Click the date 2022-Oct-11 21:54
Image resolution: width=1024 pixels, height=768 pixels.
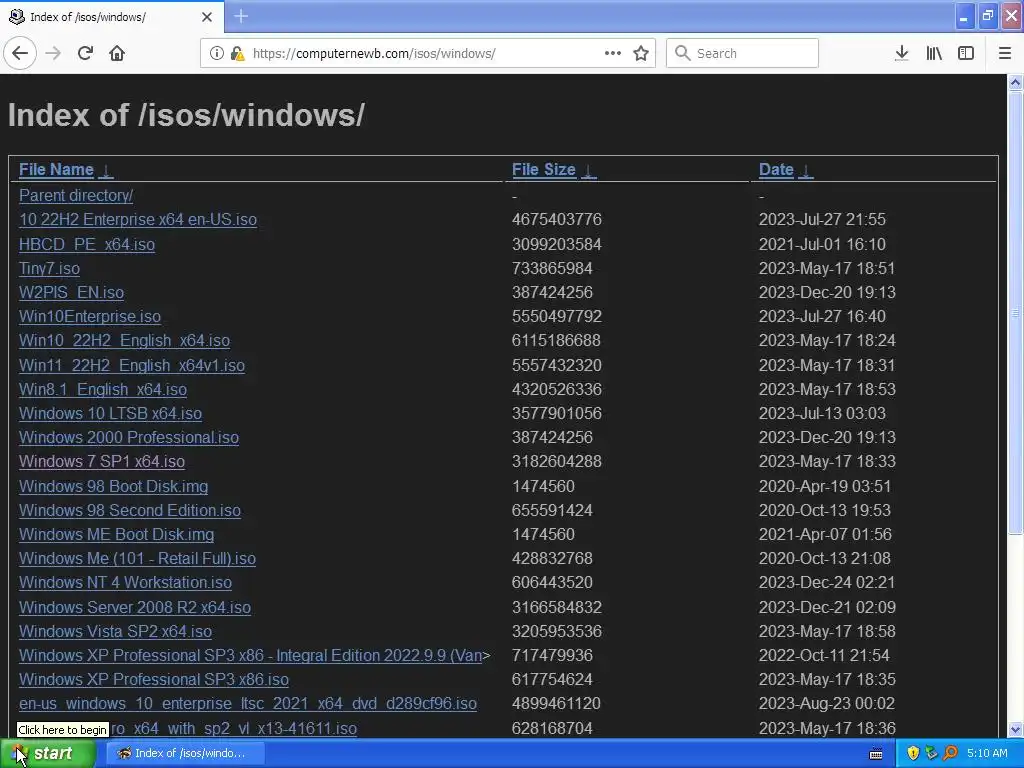824,656
